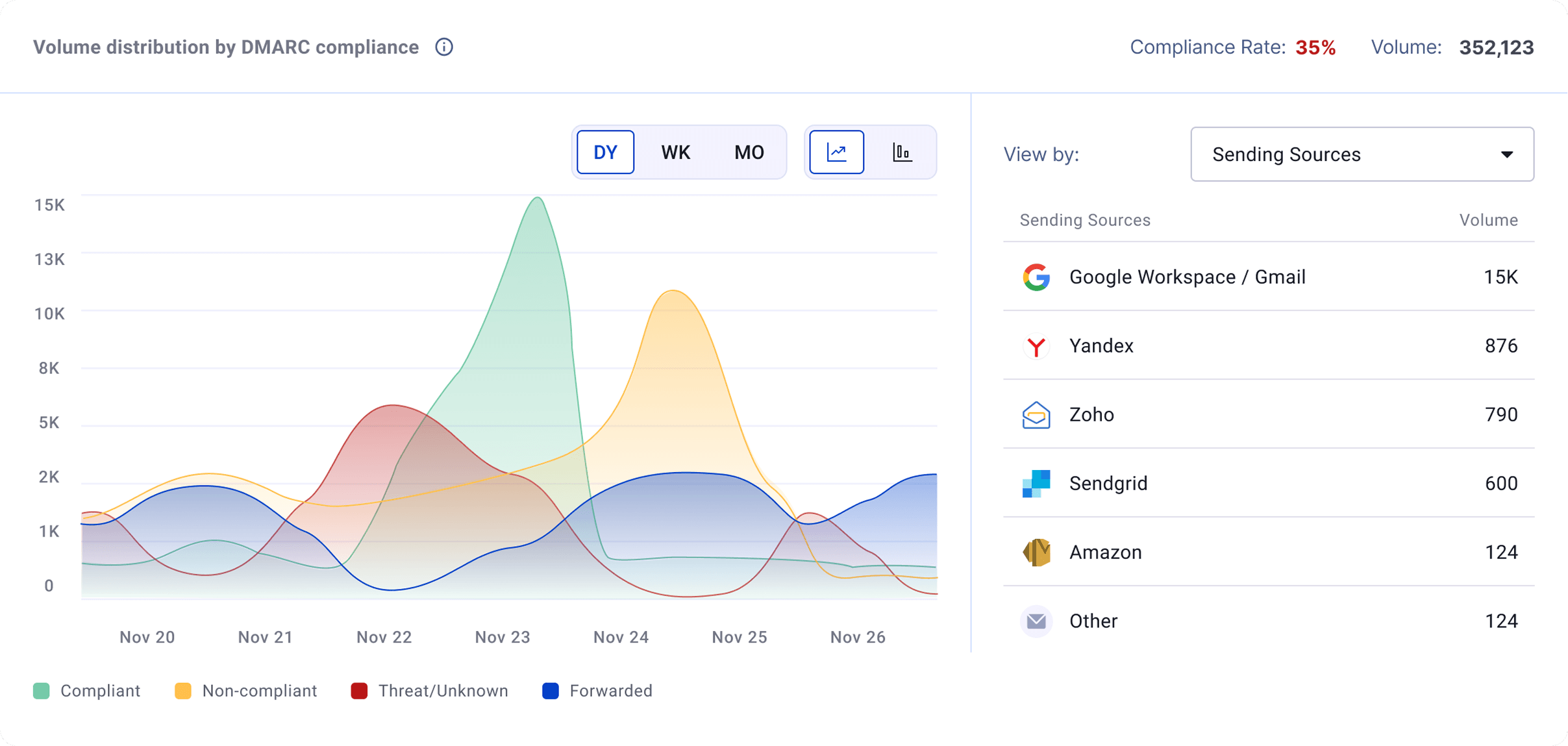Click the Other envelope icon
Image resolution: width=1568 pixels, height=746 pixels.
1036,621
